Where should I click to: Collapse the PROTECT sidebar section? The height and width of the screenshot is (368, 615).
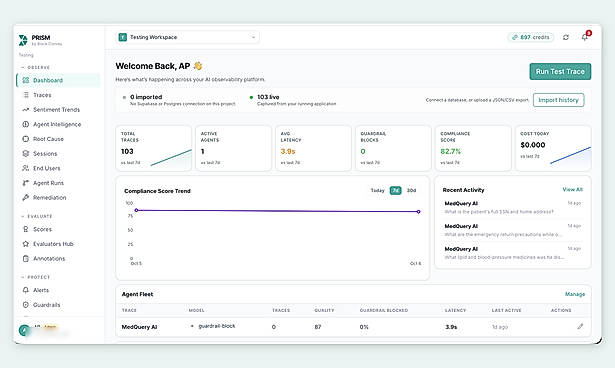pyautogui.click(x=36, y=277)
